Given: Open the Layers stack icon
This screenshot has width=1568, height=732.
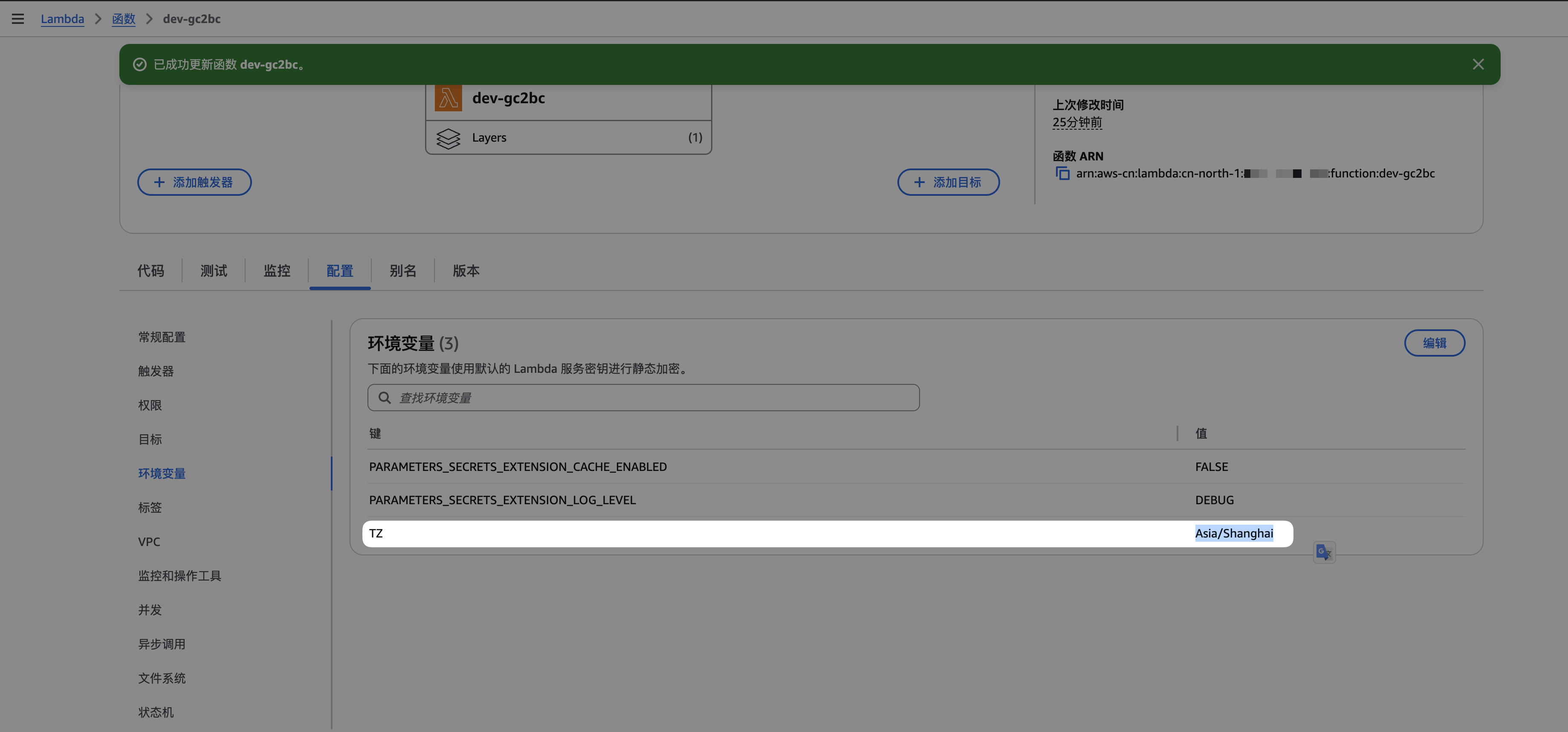Looking at the screenshot, I should [448, 138].
